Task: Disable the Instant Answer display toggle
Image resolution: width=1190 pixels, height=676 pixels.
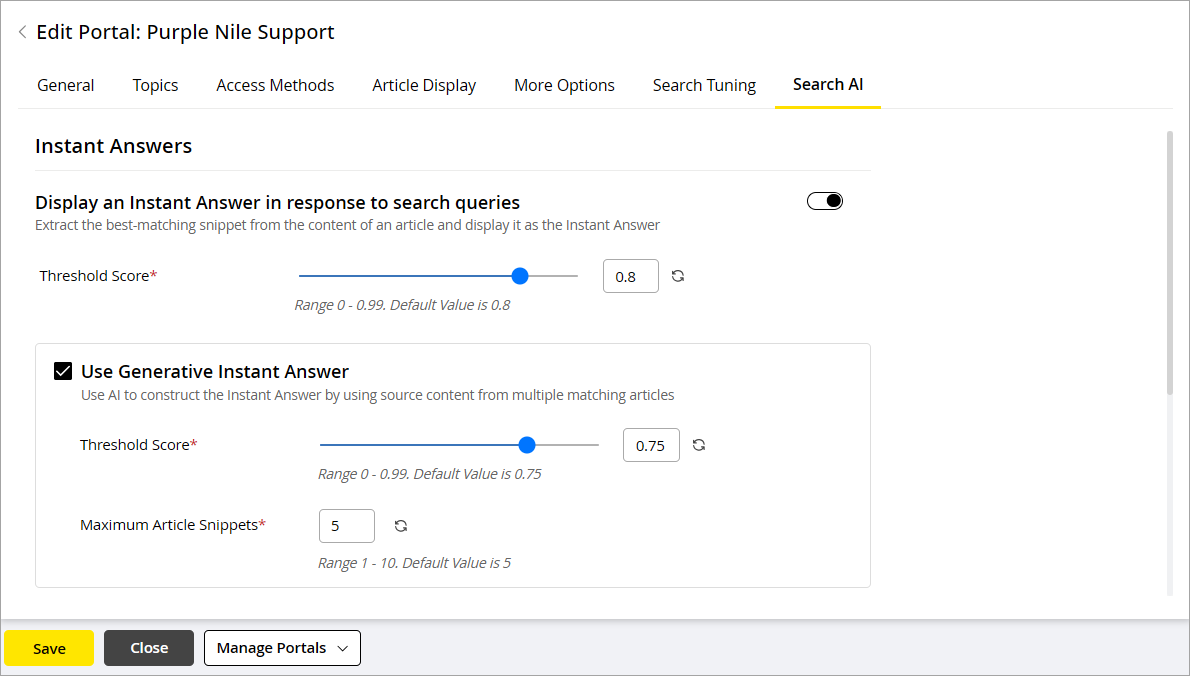Action: [x=824, y=200]
